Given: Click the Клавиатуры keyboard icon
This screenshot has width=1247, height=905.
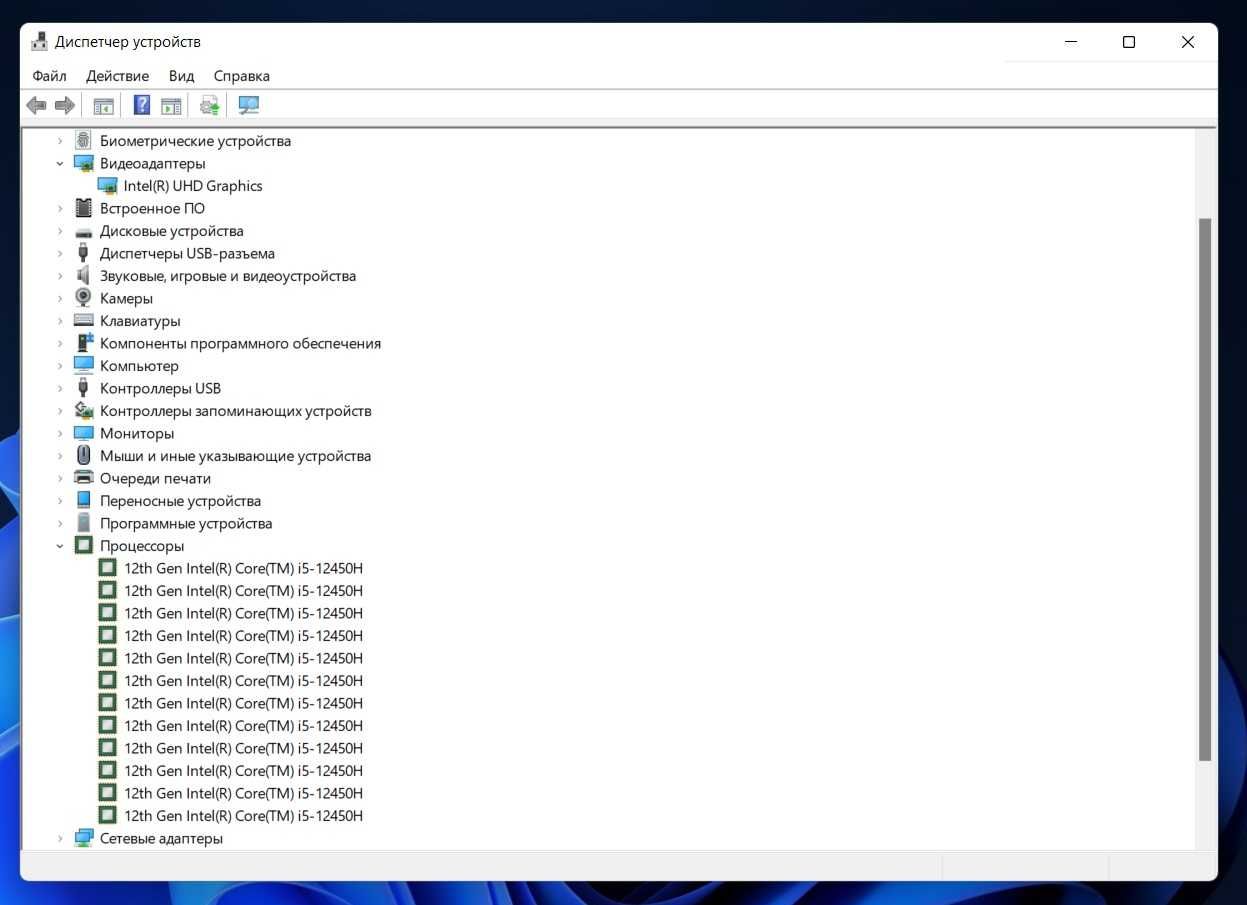Looking at the screenshot, I should point(83,321).
